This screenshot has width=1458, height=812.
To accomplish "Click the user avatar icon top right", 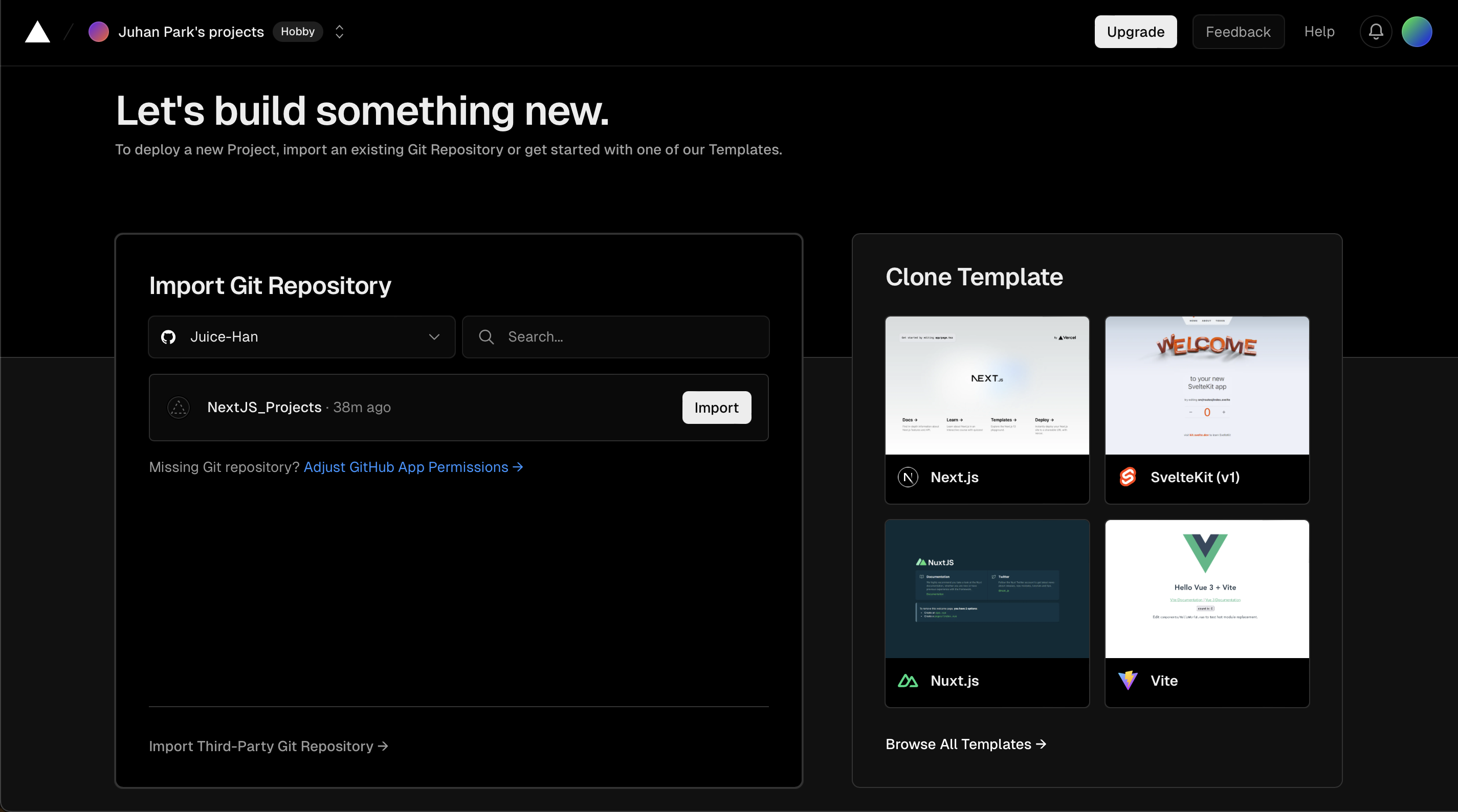I will (x=1418, y=31).
